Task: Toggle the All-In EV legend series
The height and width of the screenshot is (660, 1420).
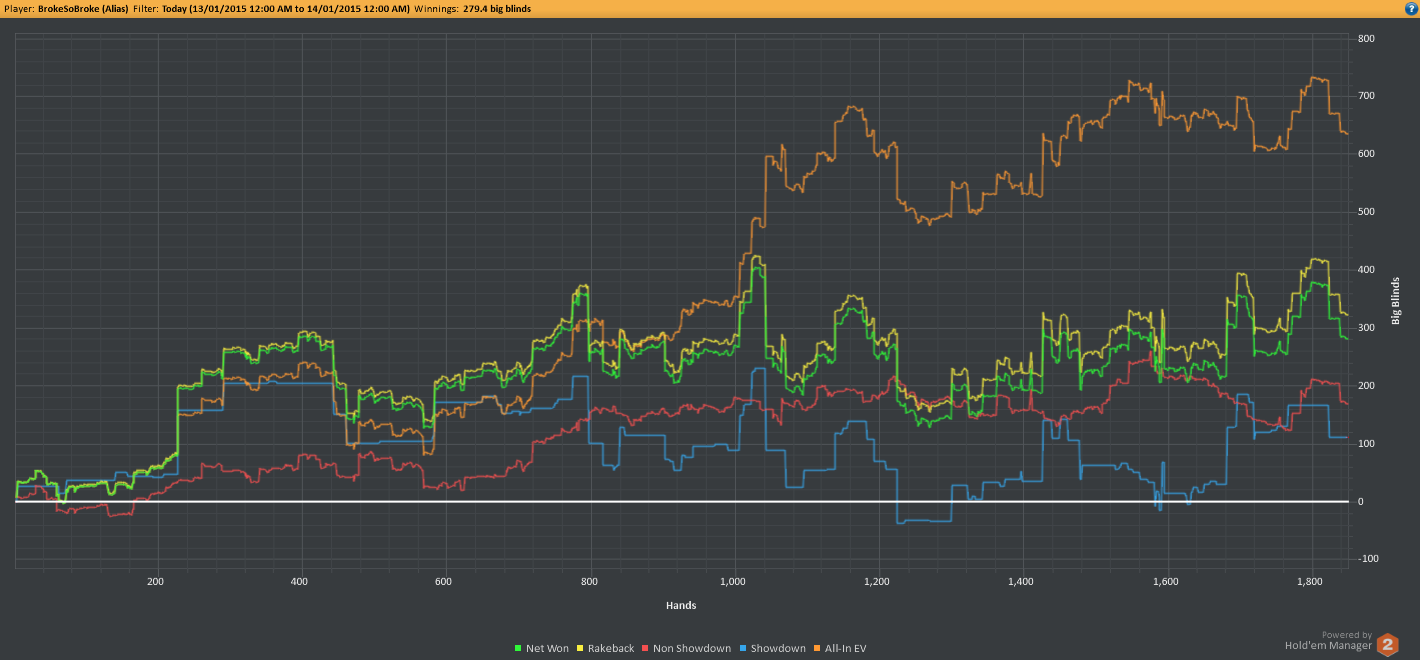Action: pos(840,648)
